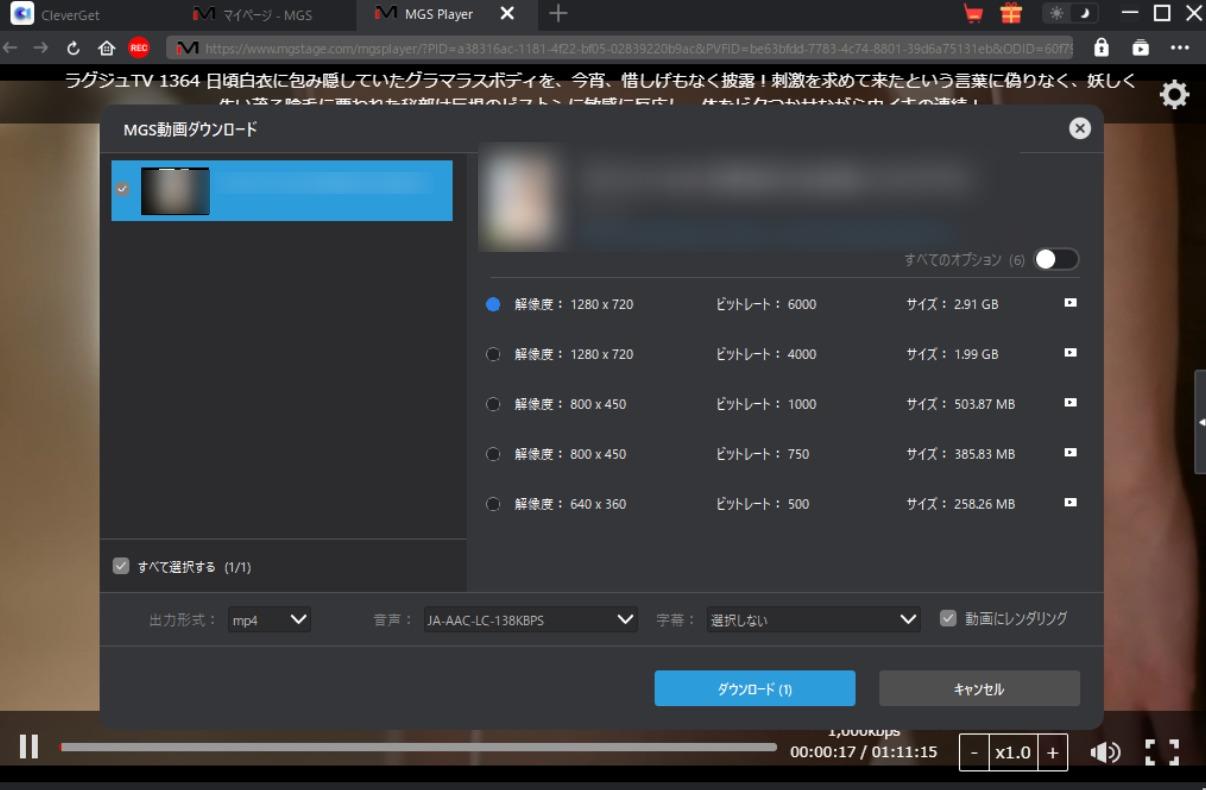Click video icon on 503.87 MB row
This screenshot has width=1206, height=790.
(x=1070, y=402)
